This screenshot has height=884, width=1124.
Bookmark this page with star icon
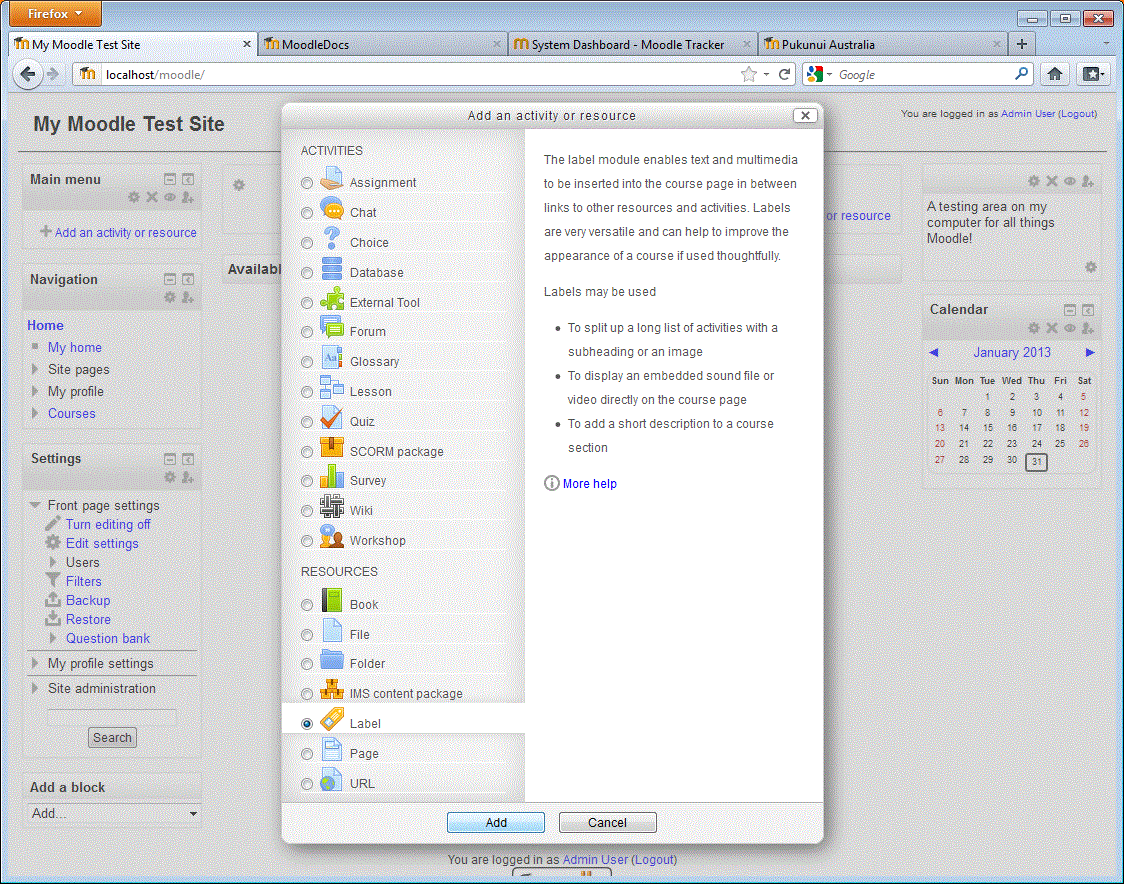[748, 74]
